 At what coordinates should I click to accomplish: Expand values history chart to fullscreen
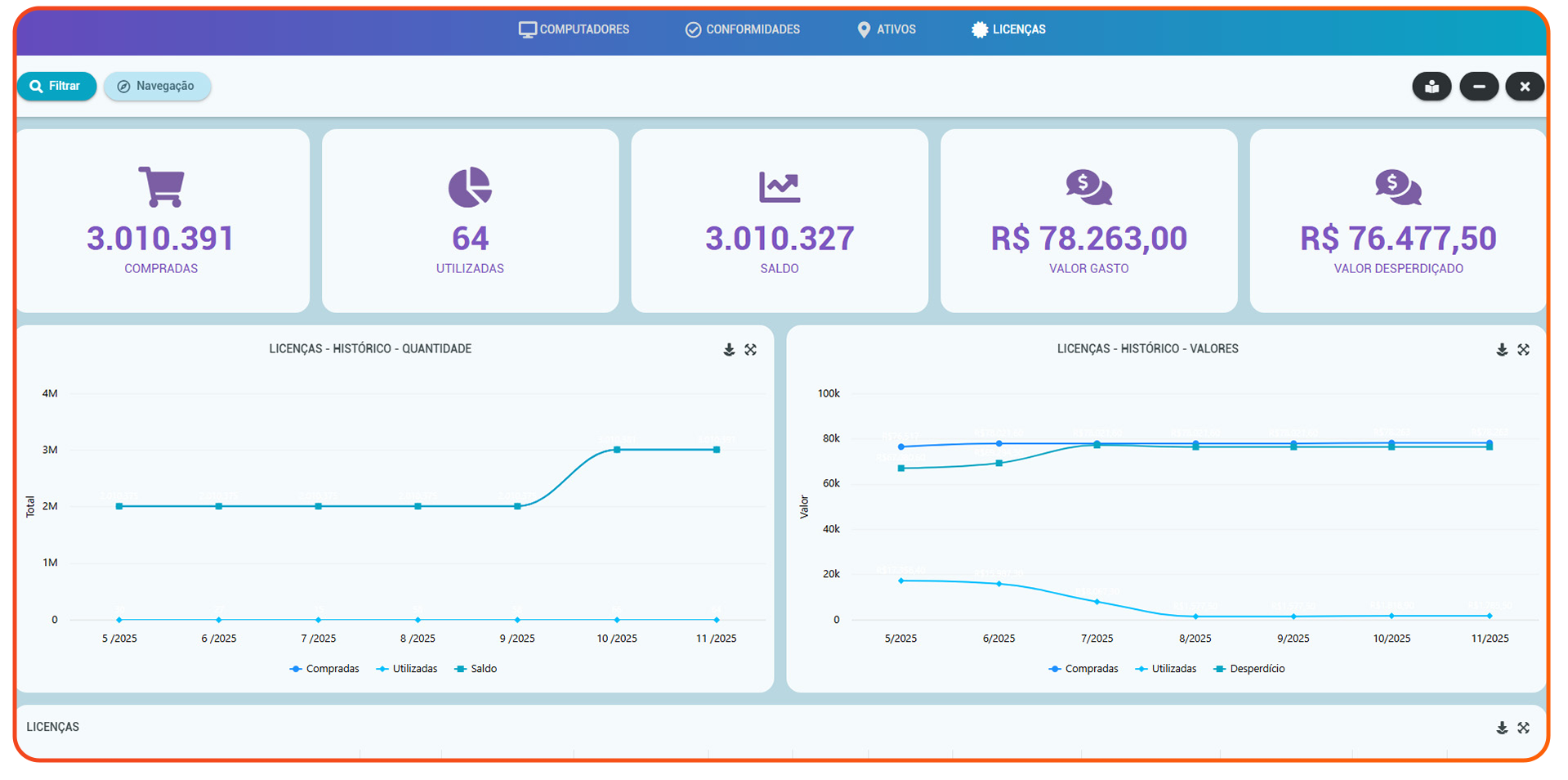1524,350
